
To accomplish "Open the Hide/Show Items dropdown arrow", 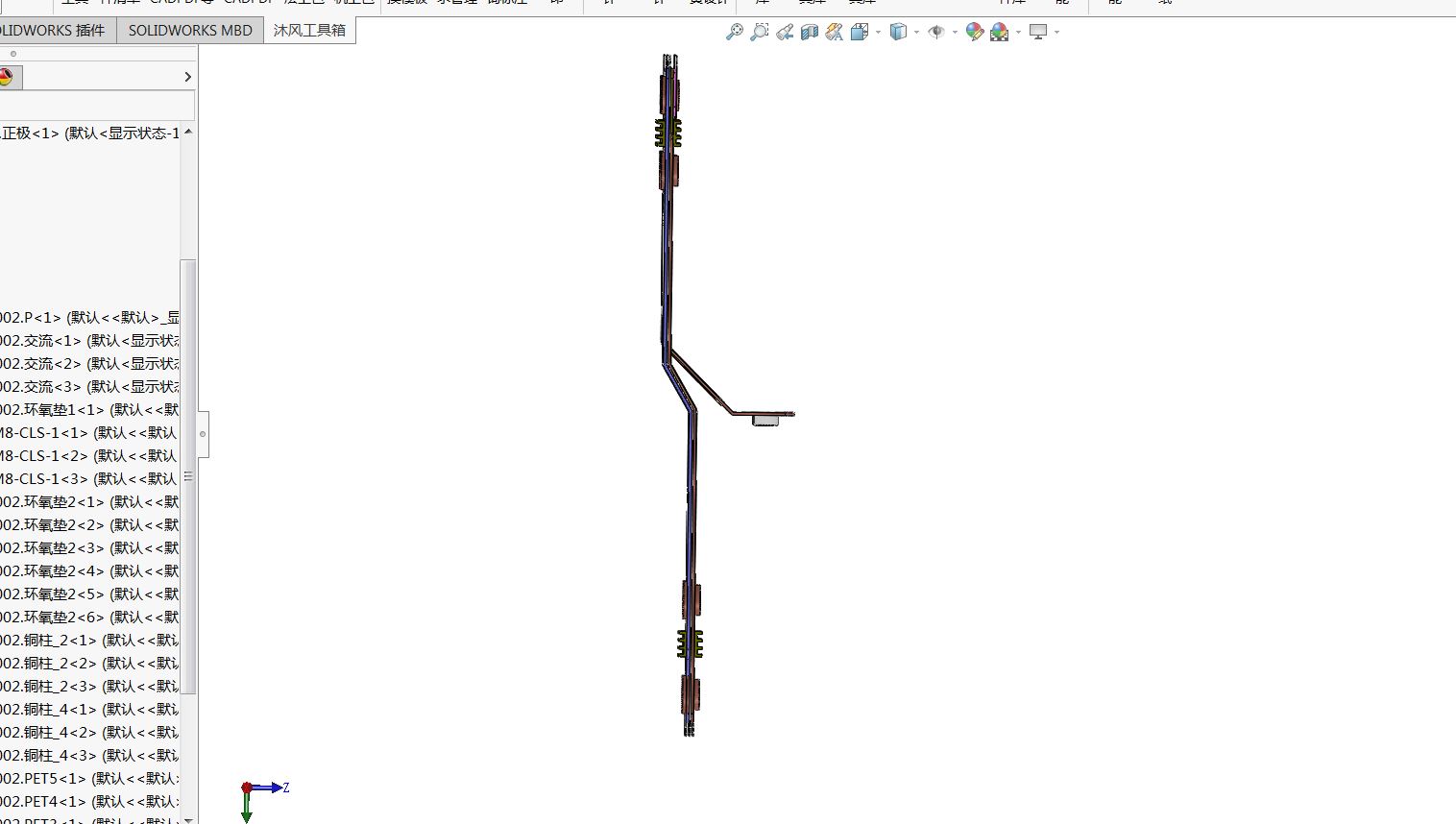I will (x=955, y=32).
